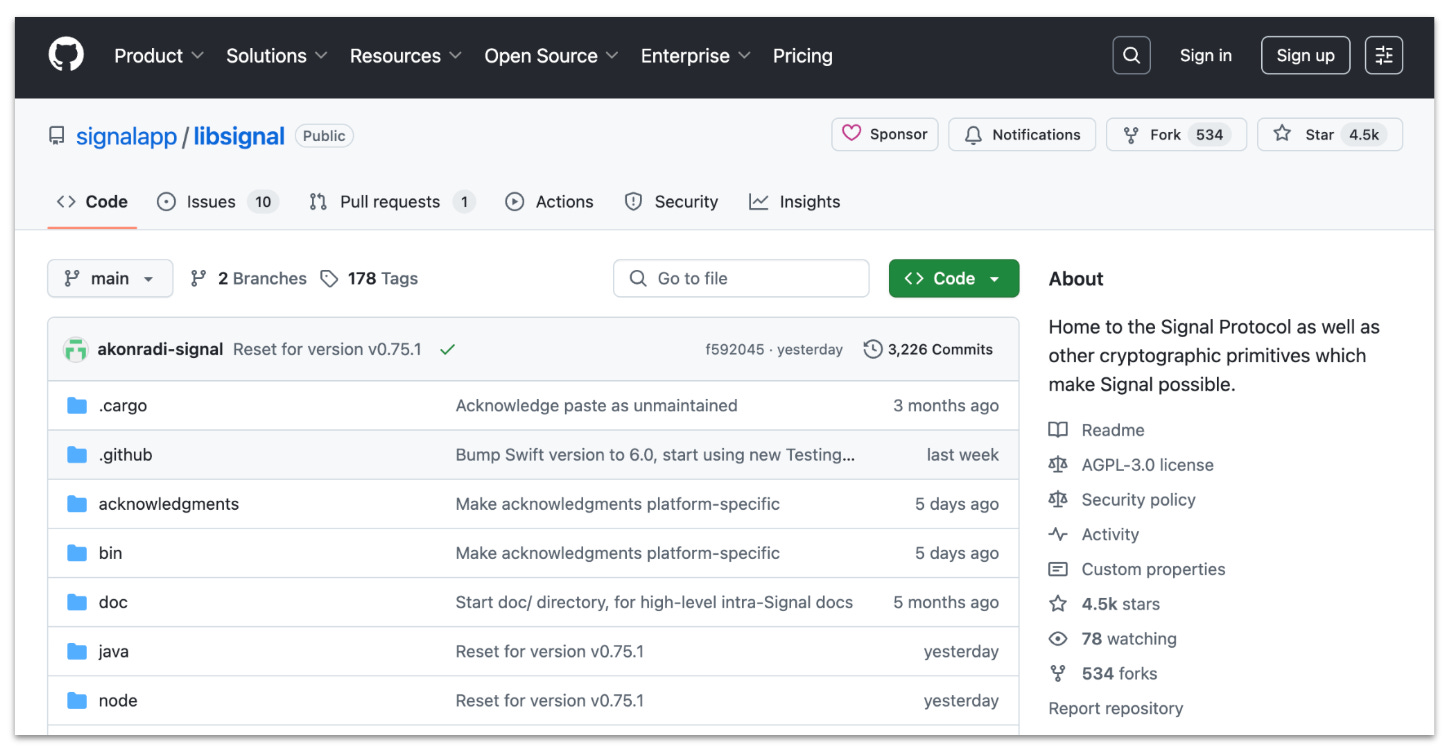
Task: Click the node folder icon
Action: coord(77,700)
